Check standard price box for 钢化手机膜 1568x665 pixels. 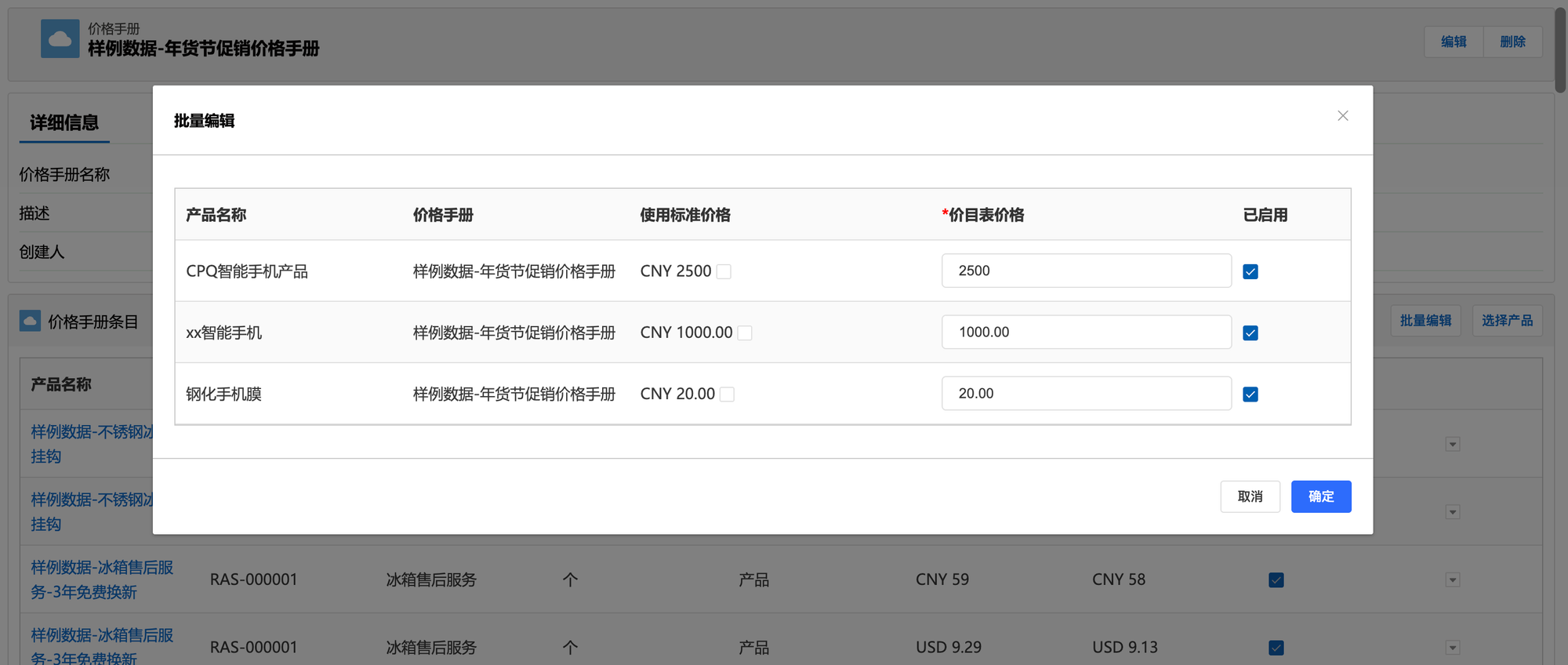click(727, 394)
